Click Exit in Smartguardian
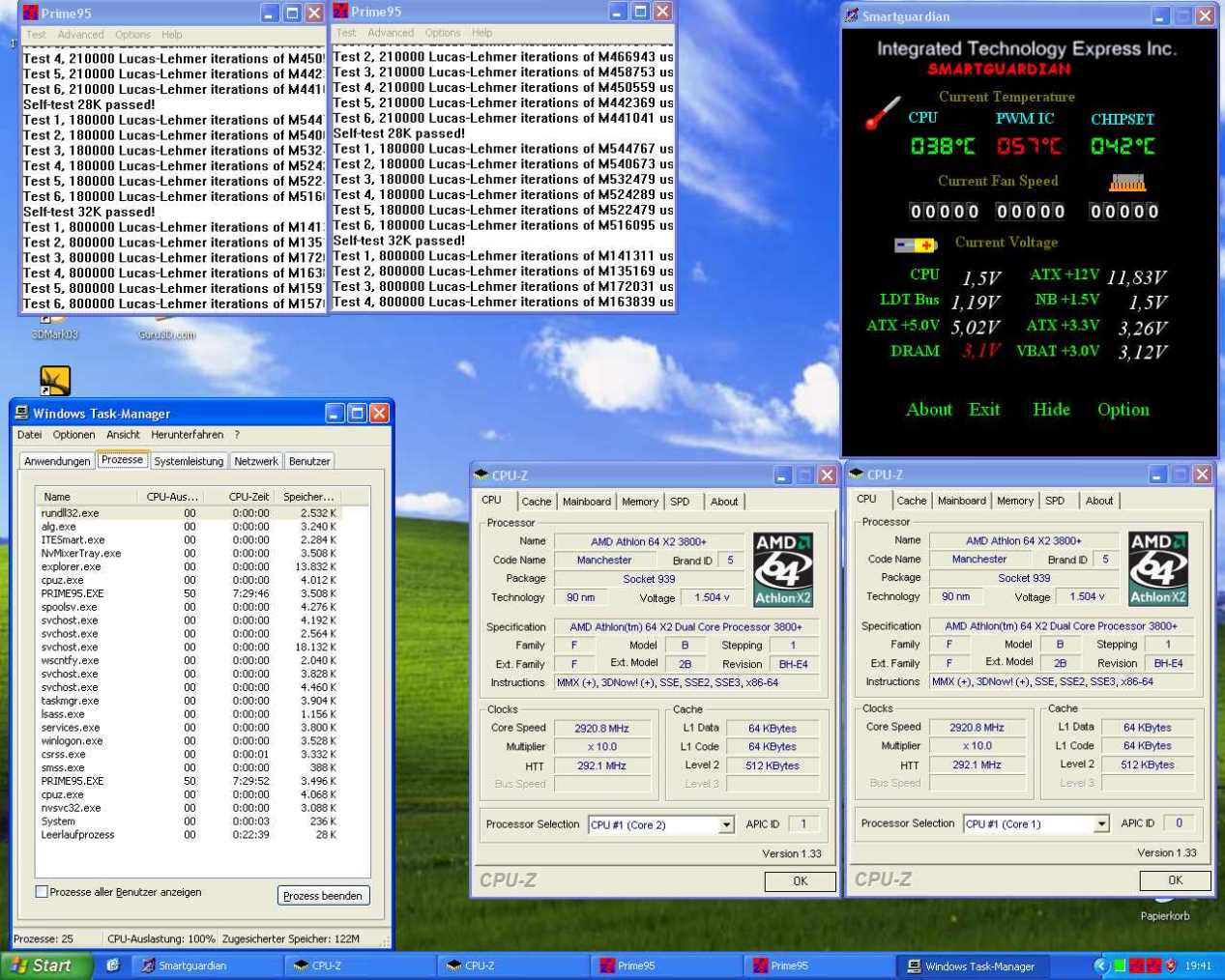This screenshot has width=1225, height=980. pyautogui.click(x=984, y=410)
